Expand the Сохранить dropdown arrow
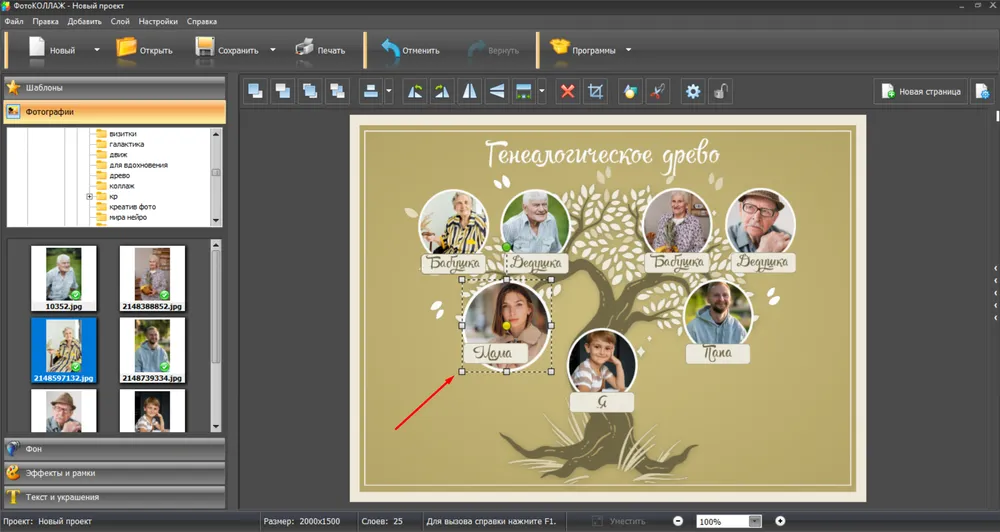This screenshot has width=1000, height=532. click(x=273, y=50)
